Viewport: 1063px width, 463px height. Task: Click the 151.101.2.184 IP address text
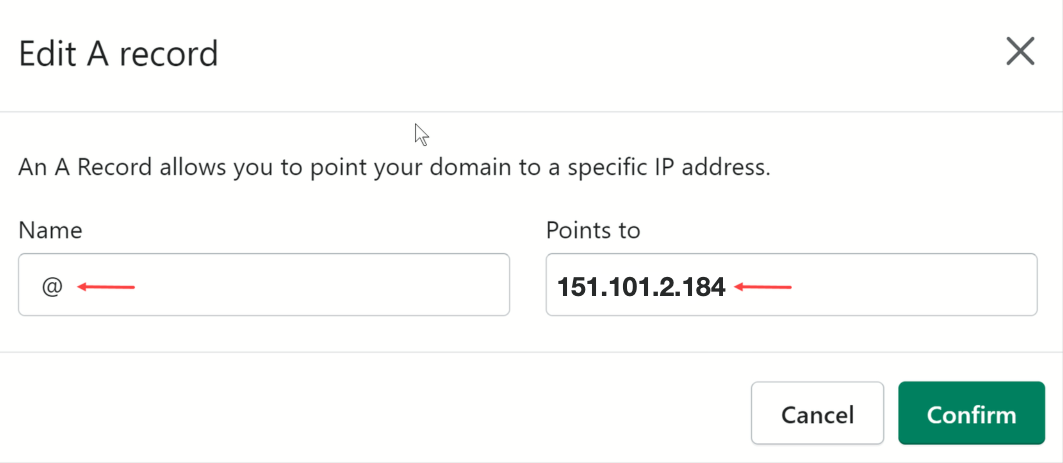coord(641,286)
